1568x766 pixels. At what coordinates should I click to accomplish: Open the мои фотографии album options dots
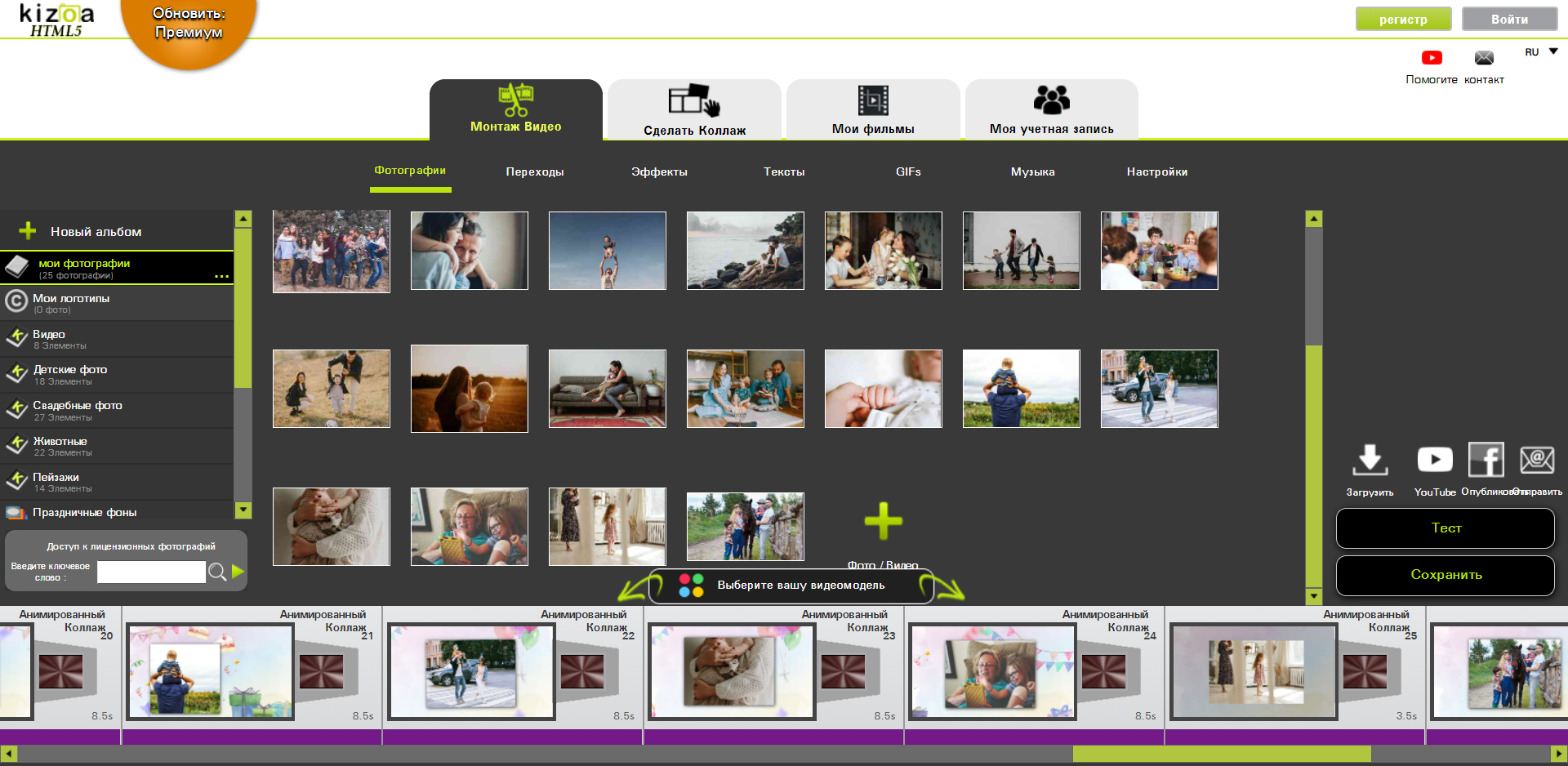[221, 277]
